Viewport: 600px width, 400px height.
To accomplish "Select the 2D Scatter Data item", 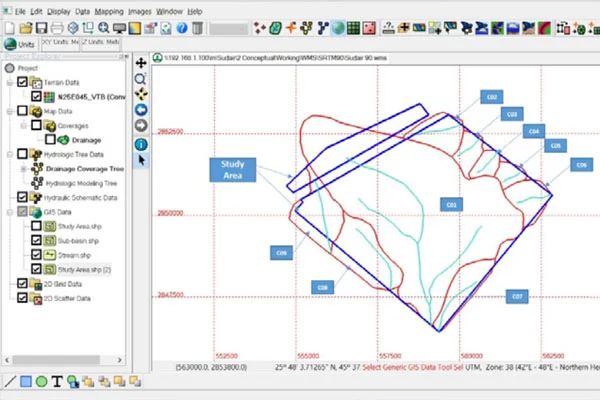I will [x=67, y=299].
